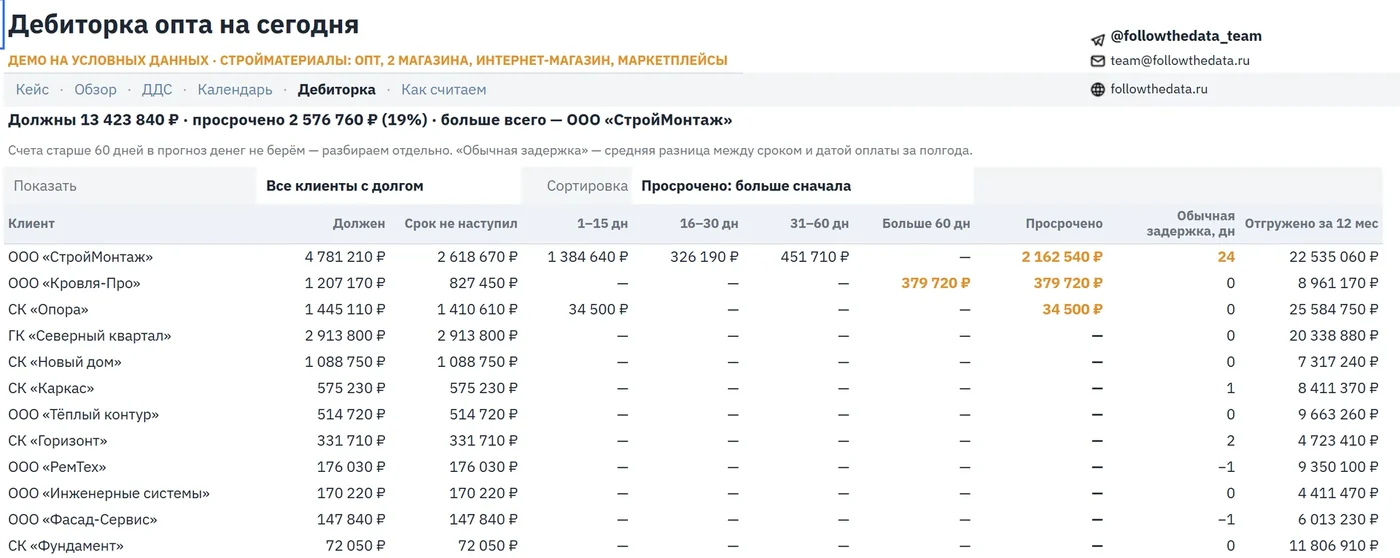Select the ООО «Инженерные системы» client name

(x=109, y=493)
